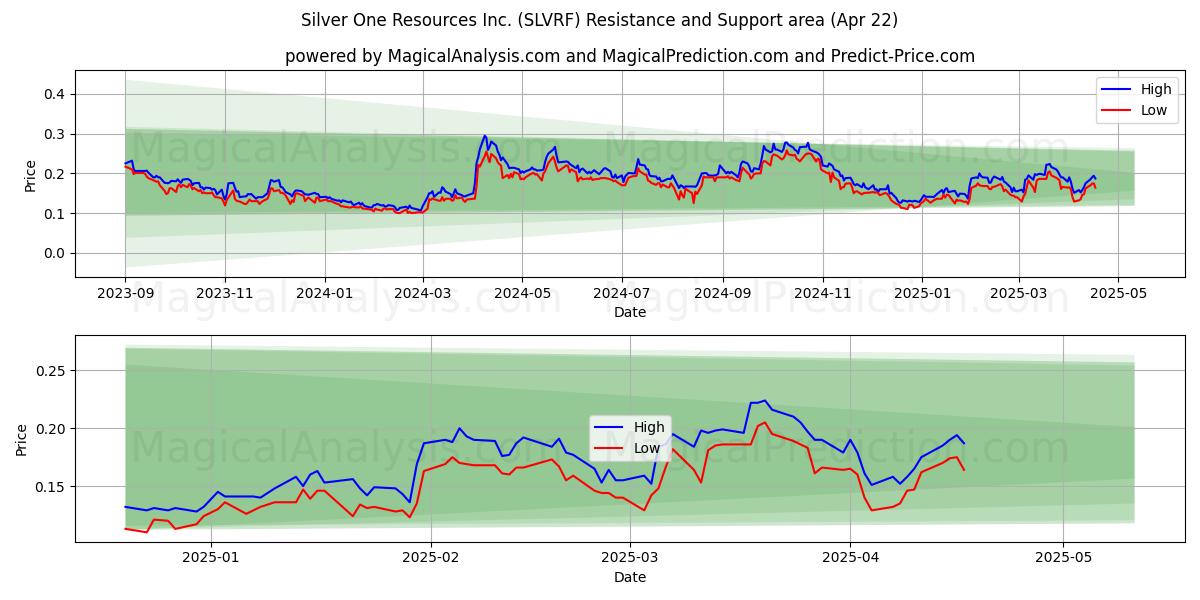Click 'High' in bottom chart legend
This screenshot has width=1200, height=600.
649,427
